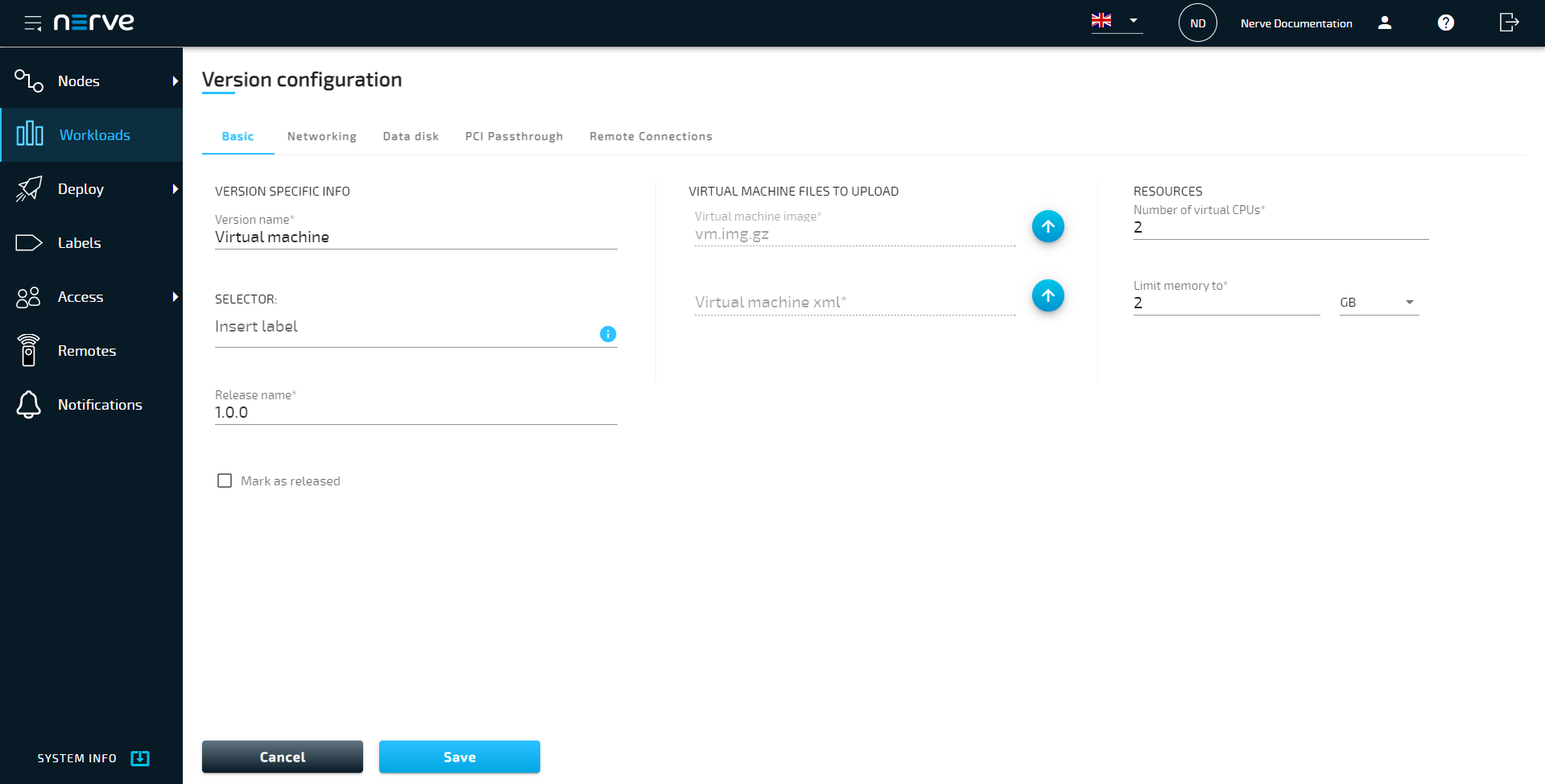The height and width of the screenshot is (784, 1545).
Task: Upload the virtual machine xml file
Action: (1047, 295)
